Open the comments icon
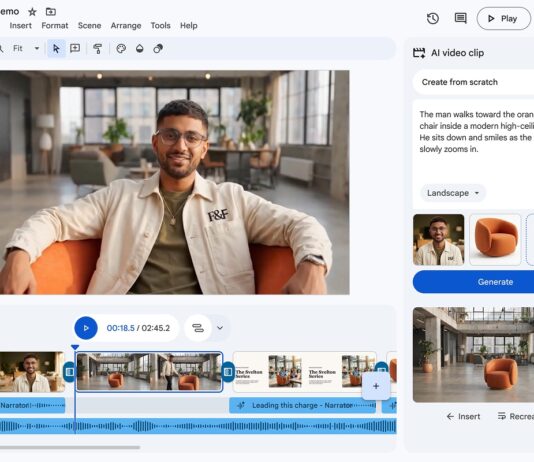This screenshot has height=462, width=534. tap(461, 18)
